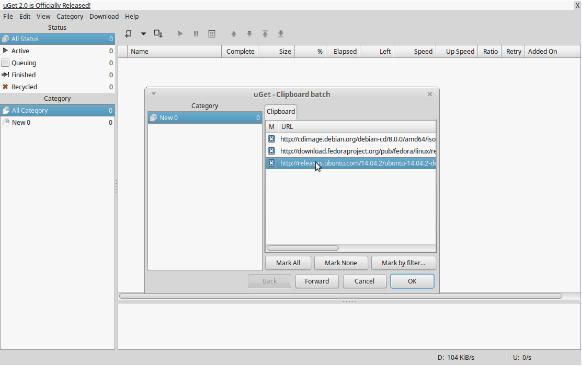Click the Finished status icon
Screen dimensions: 582x366
(x=5, y=75)
